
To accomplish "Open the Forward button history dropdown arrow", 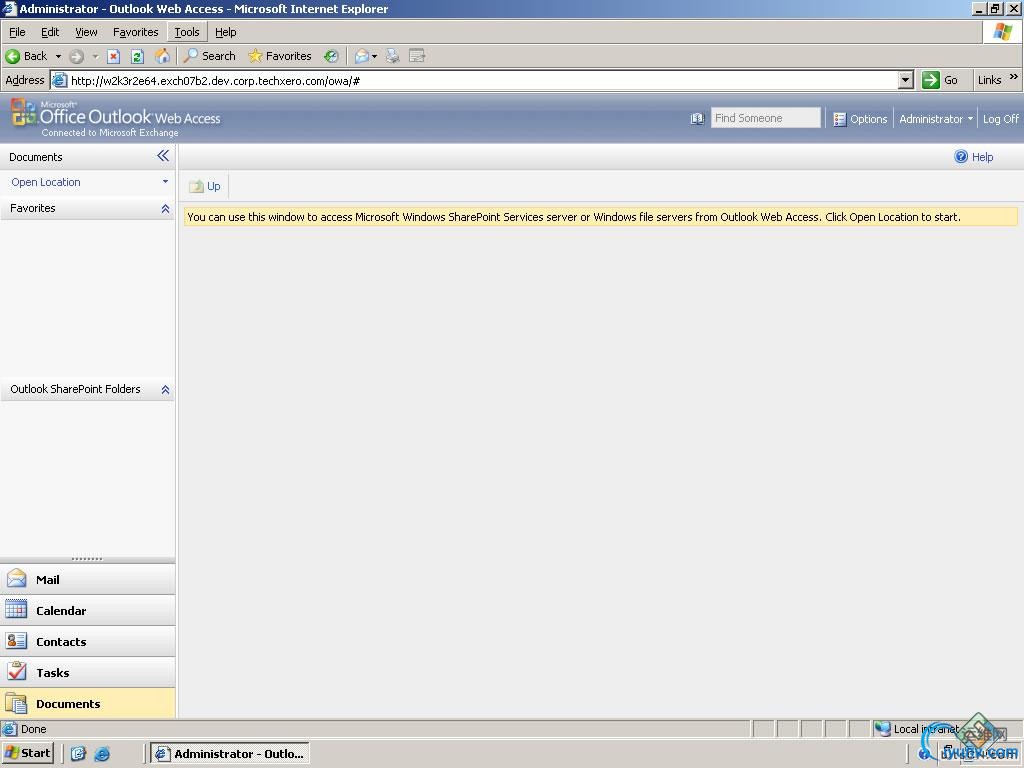I will (x=95, y=57).
